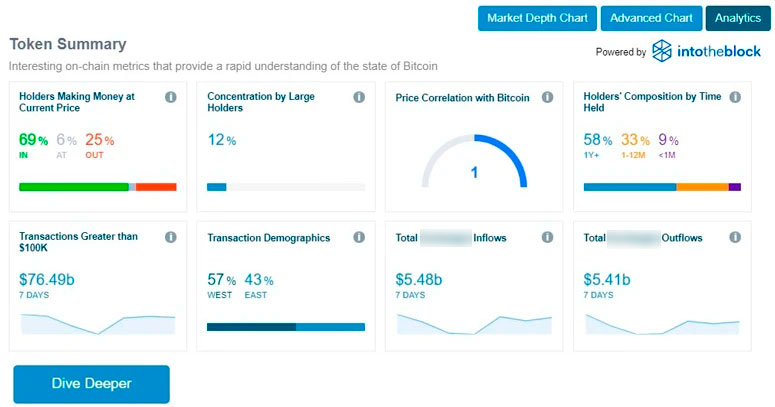775x407 pixels.
Task: Switch to Market Depth Chart tab
Action: [x=537, y=18]
